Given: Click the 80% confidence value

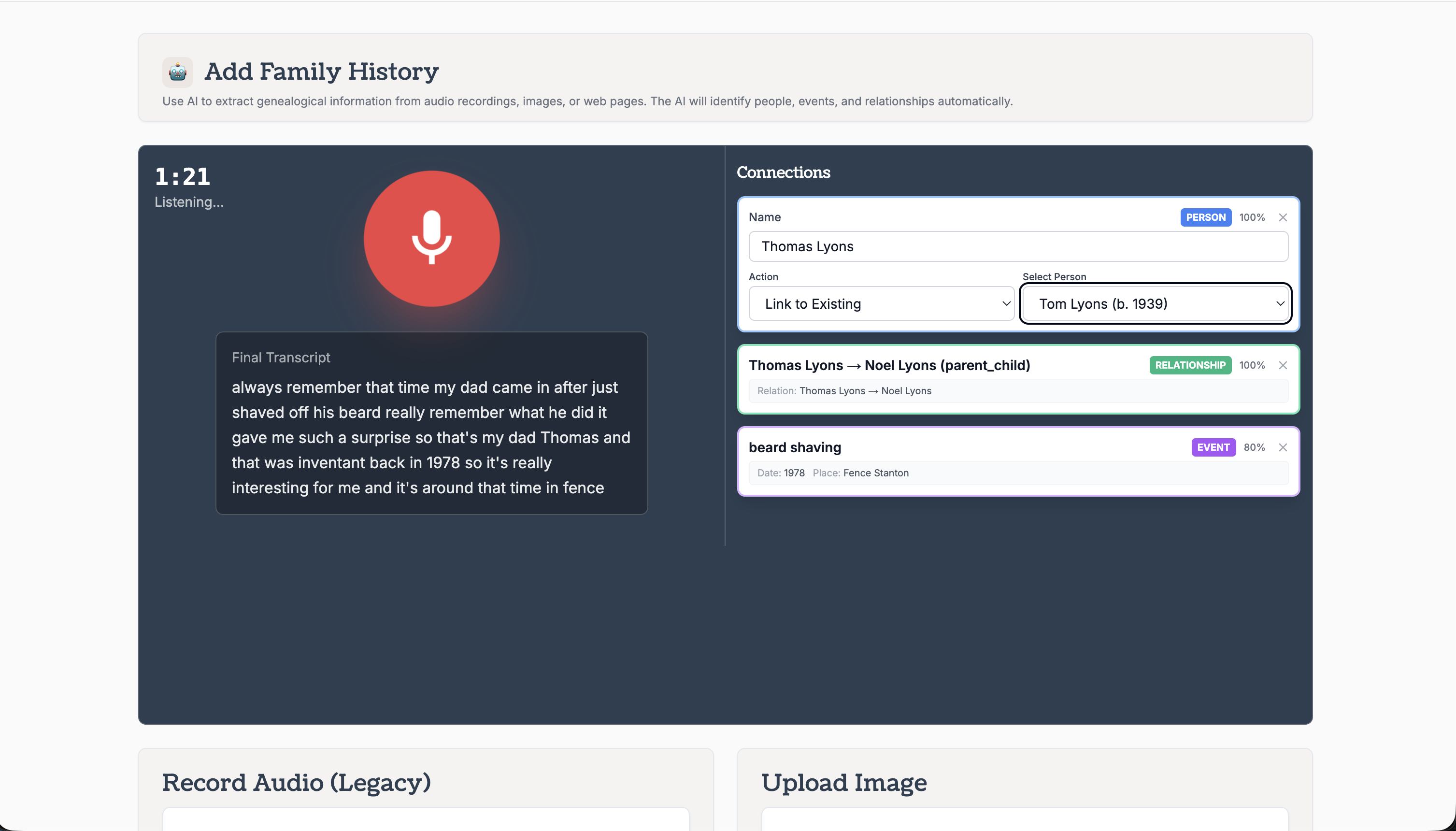Looking at the screenshot, I should click(x=1254, y=447).
